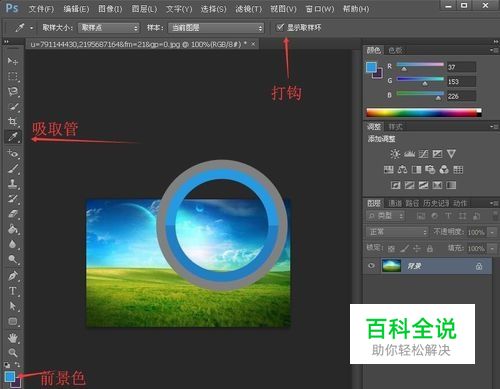Select the Crop tool

point(13,122)
